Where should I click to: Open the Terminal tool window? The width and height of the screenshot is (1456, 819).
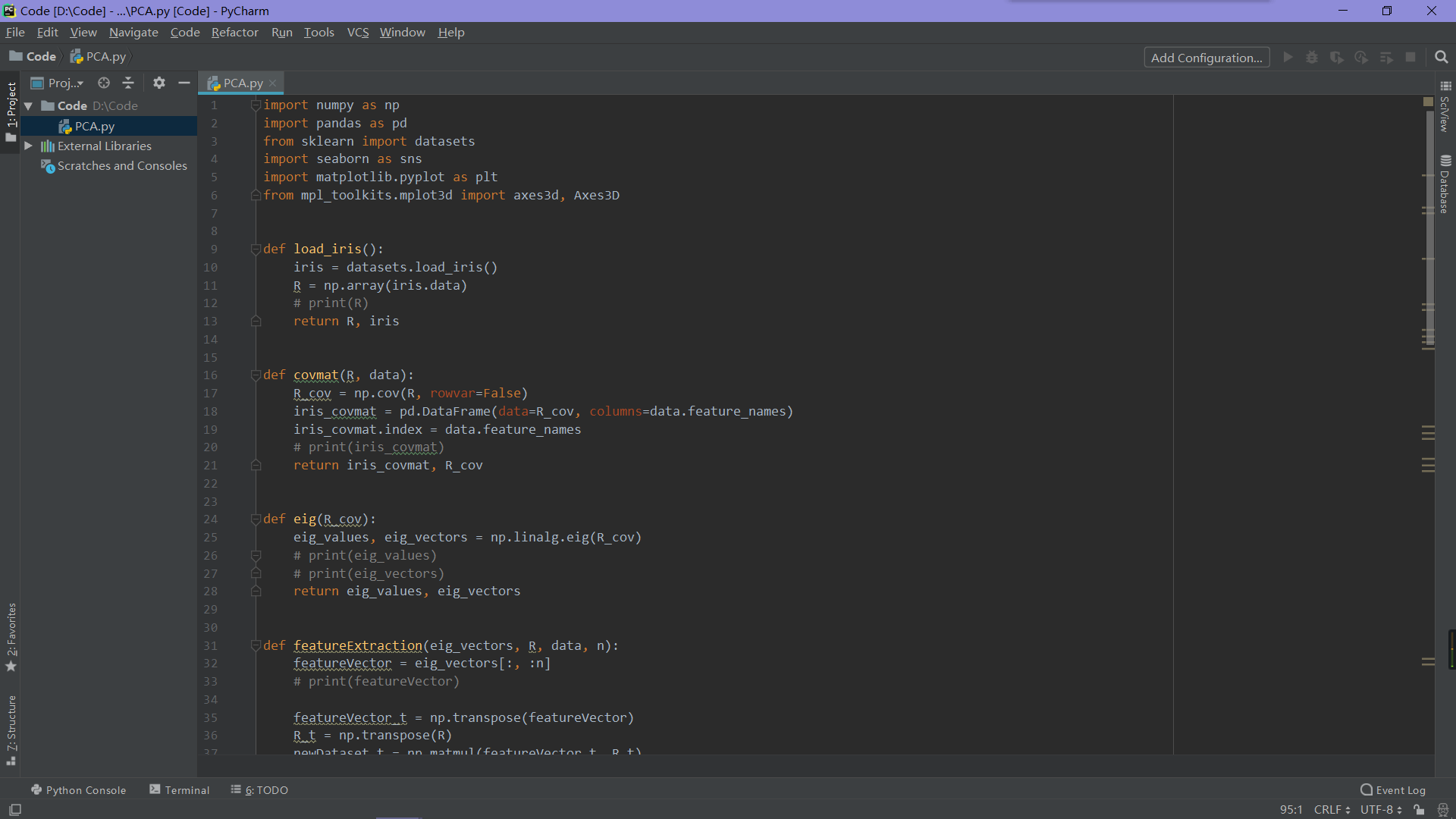pos(180,789)
